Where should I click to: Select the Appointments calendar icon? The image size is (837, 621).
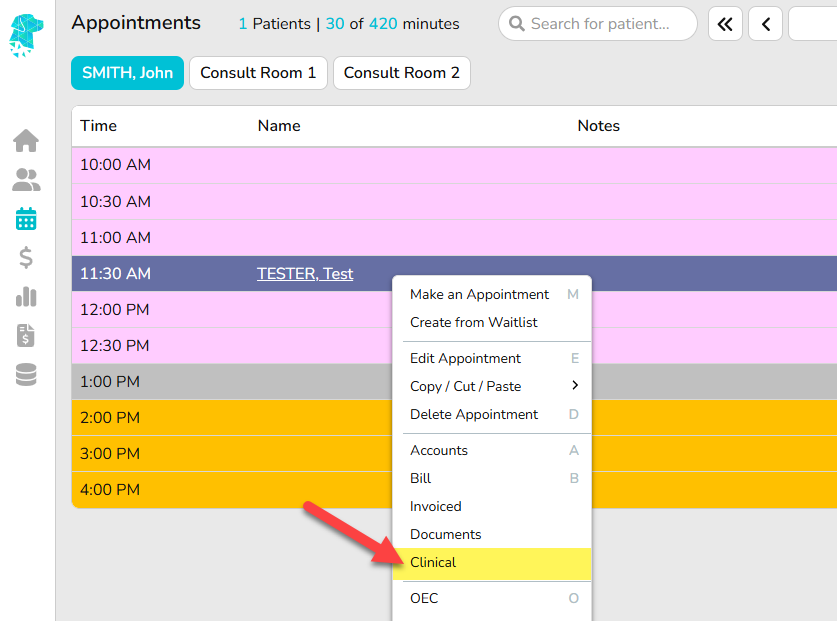[x=26, y=218]
